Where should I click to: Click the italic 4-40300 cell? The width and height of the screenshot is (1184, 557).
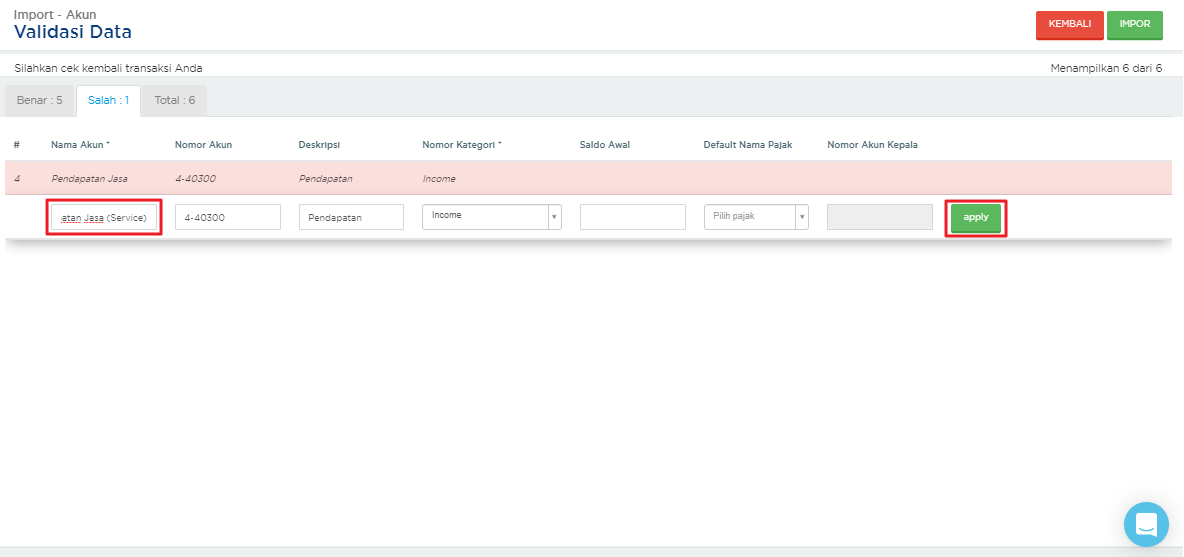[x=196, y=179]
